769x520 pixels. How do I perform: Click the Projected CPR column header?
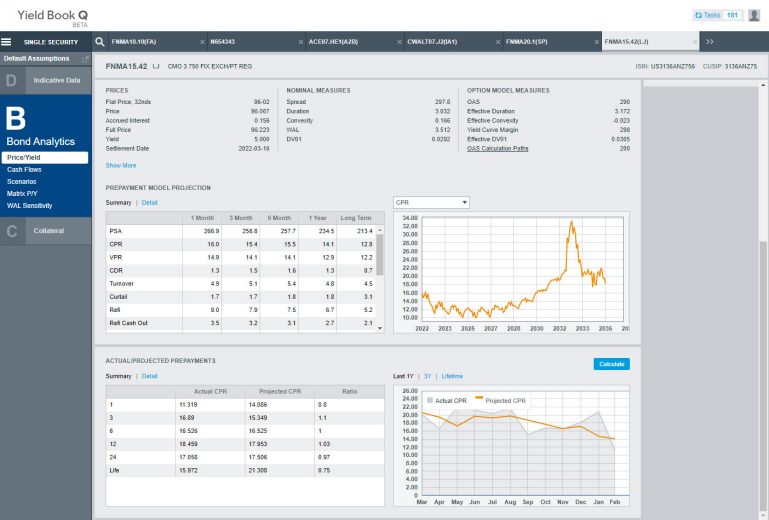point(280,391)
